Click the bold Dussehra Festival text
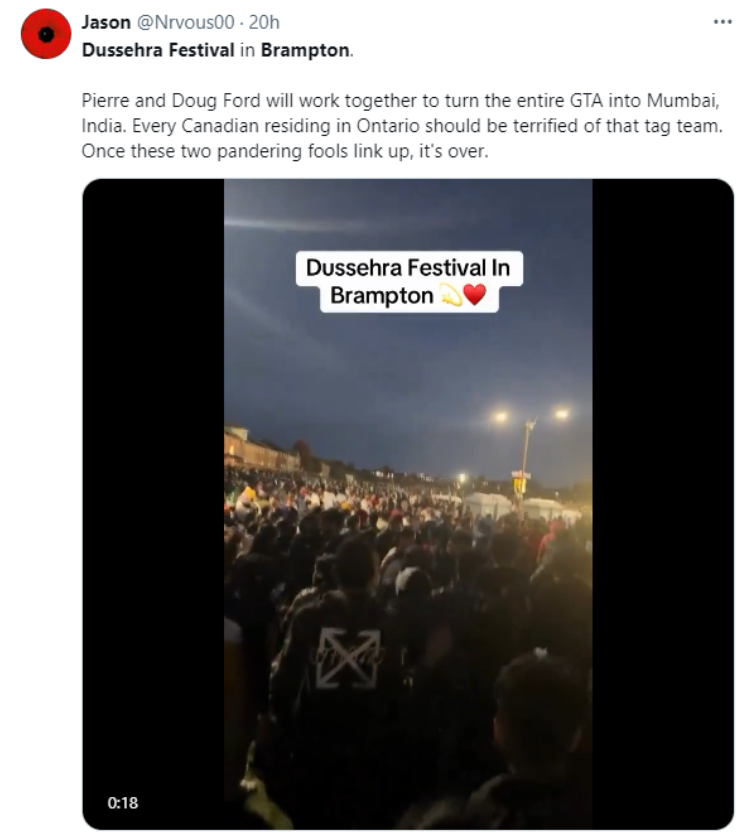Screen dimensions: 746x840 pos(158,50)
